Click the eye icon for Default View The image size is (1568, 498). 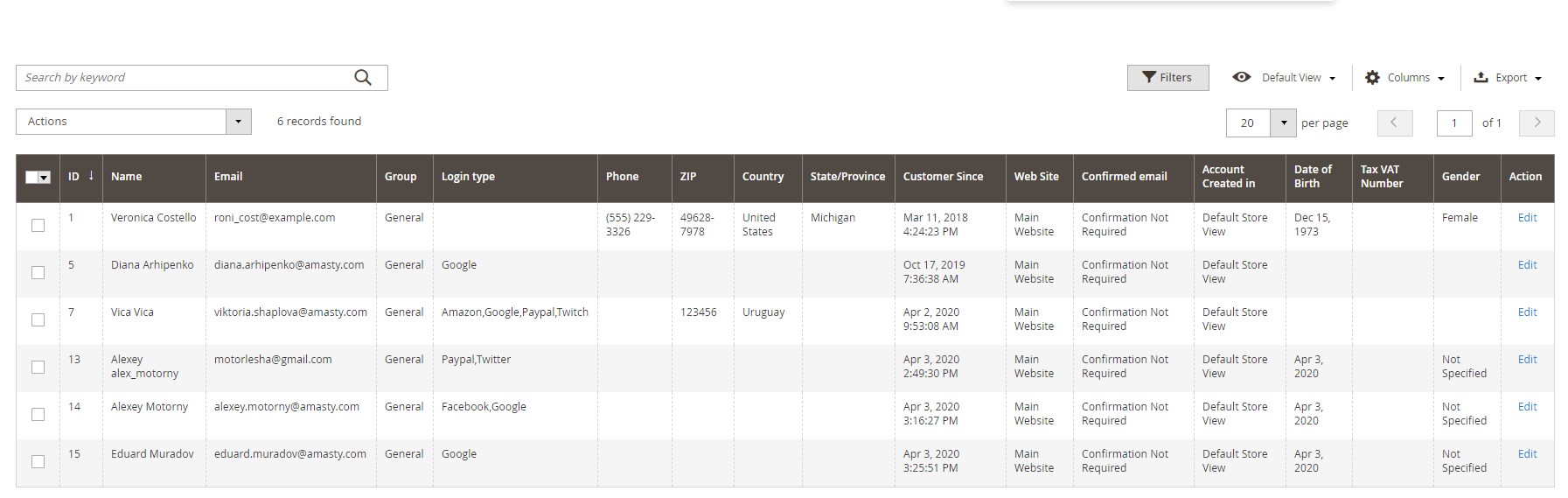click(1241, 77)
